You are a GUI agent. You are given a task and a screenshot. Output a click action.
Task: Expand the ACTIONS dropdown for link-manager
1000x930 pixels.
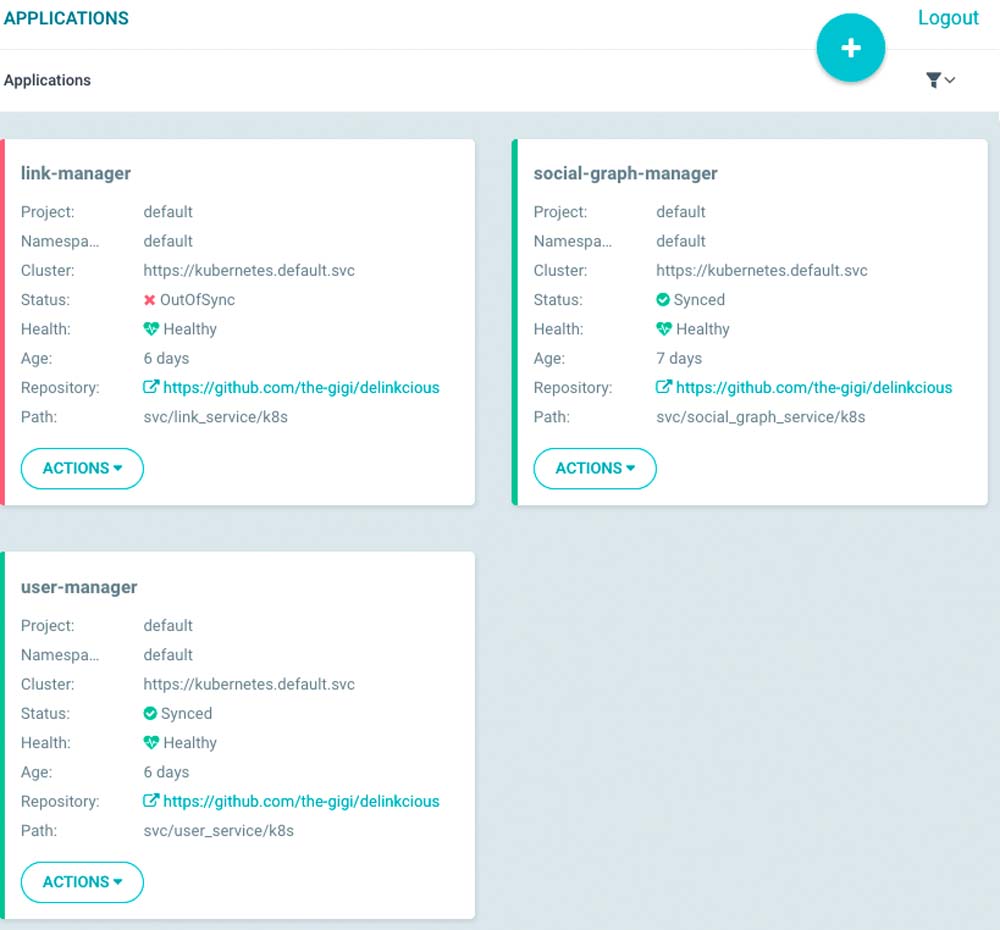click(82, 468)
